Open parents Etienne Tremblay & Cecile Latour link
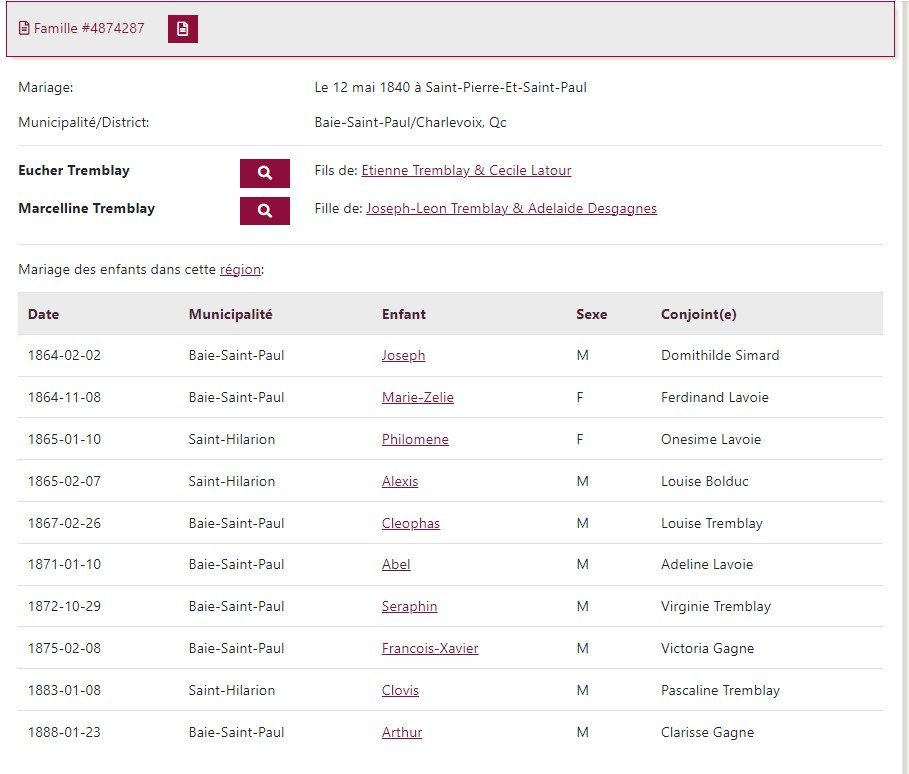This screenshot has width=909, height=774. 466,170
